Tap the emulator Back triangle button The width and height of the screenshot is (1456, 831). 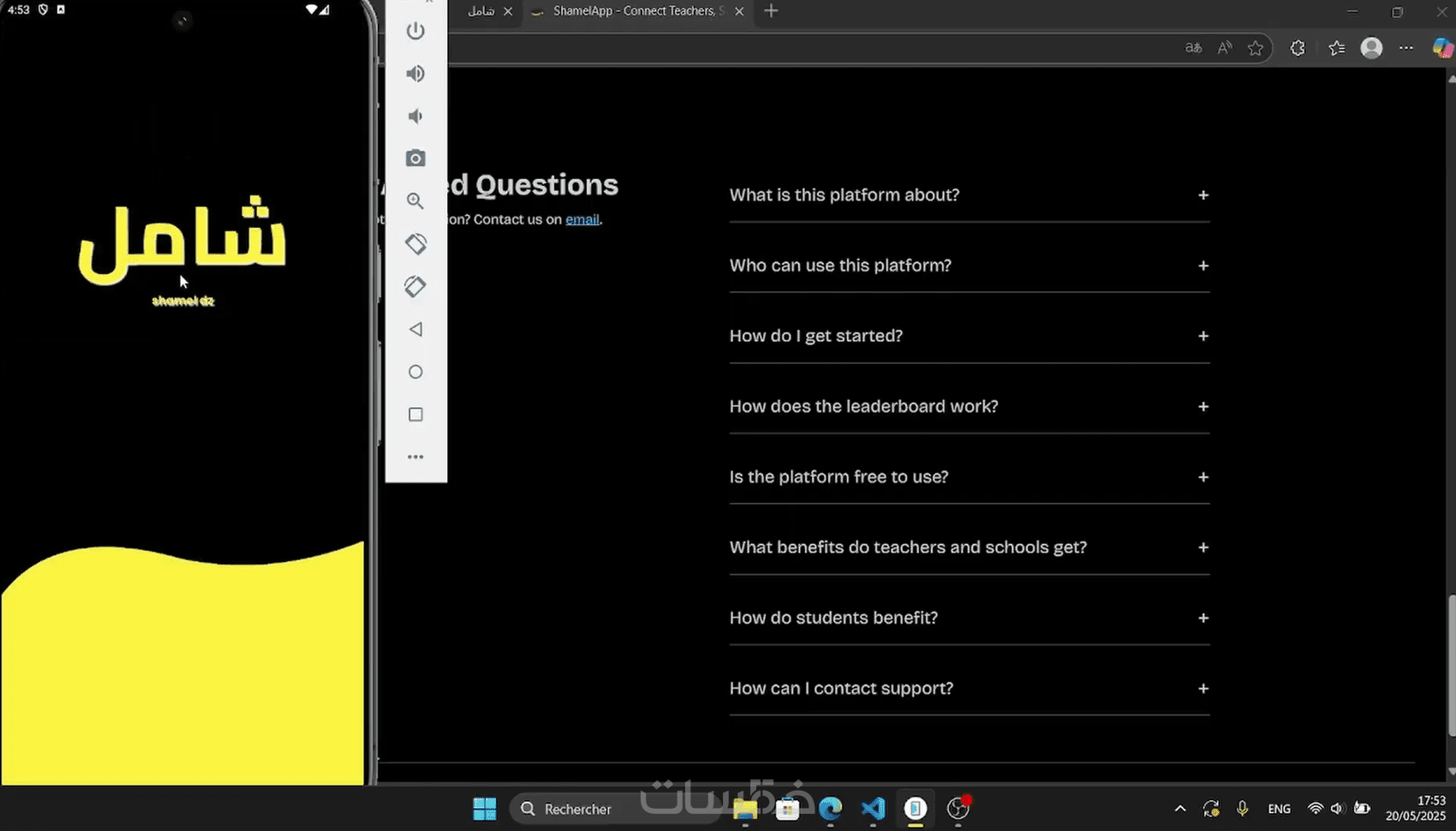pyautogui.click(x=415, y=329)
